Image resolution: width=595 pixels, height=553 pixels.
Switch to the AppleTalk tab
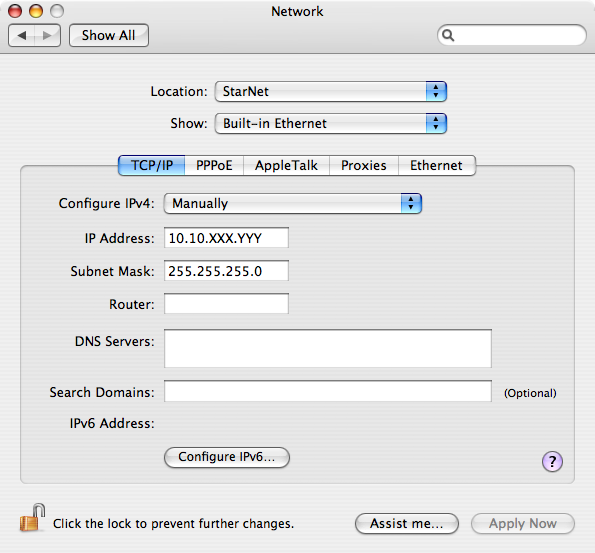pos(286,165)
